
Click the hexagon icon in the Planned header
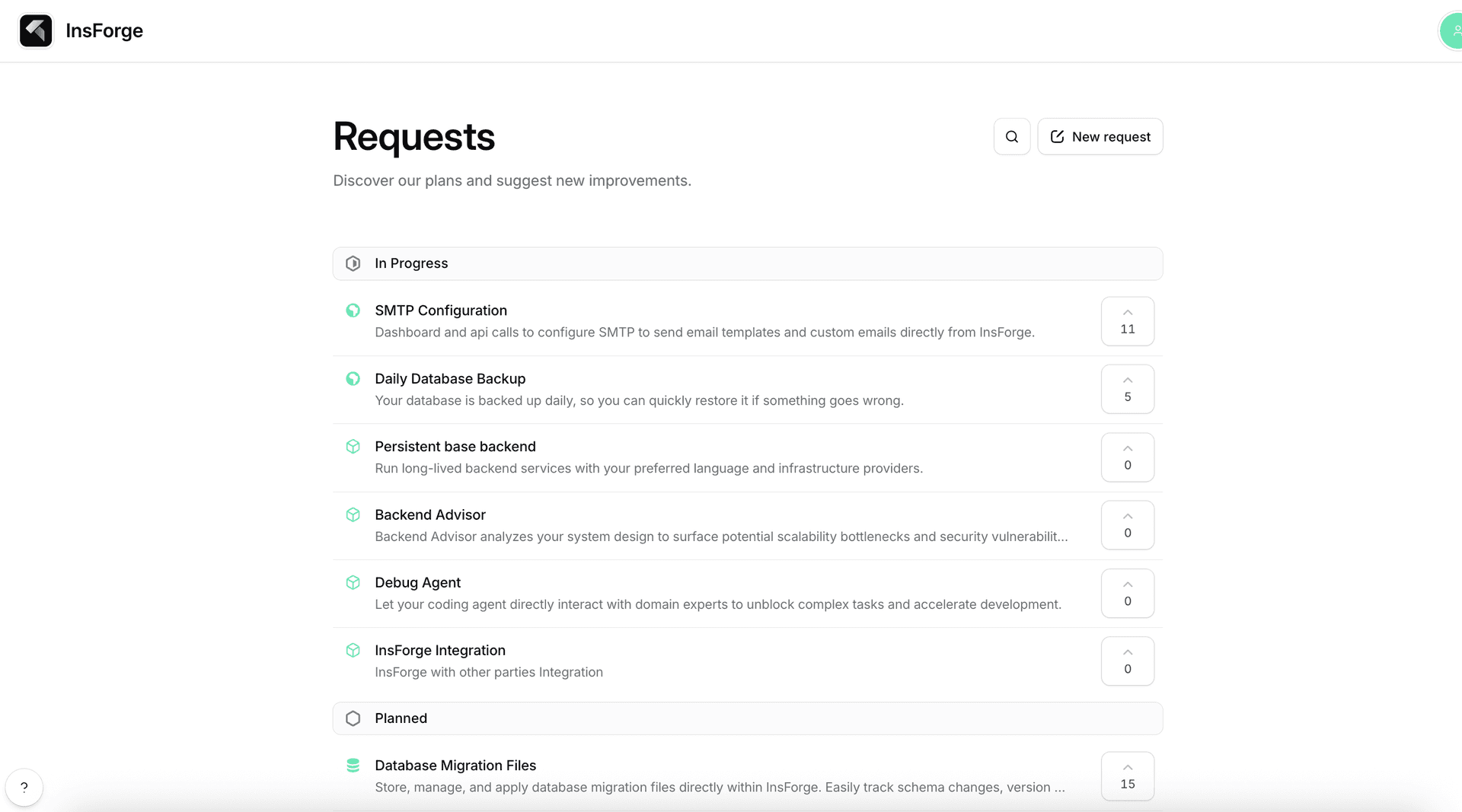(x=353, y=718)
